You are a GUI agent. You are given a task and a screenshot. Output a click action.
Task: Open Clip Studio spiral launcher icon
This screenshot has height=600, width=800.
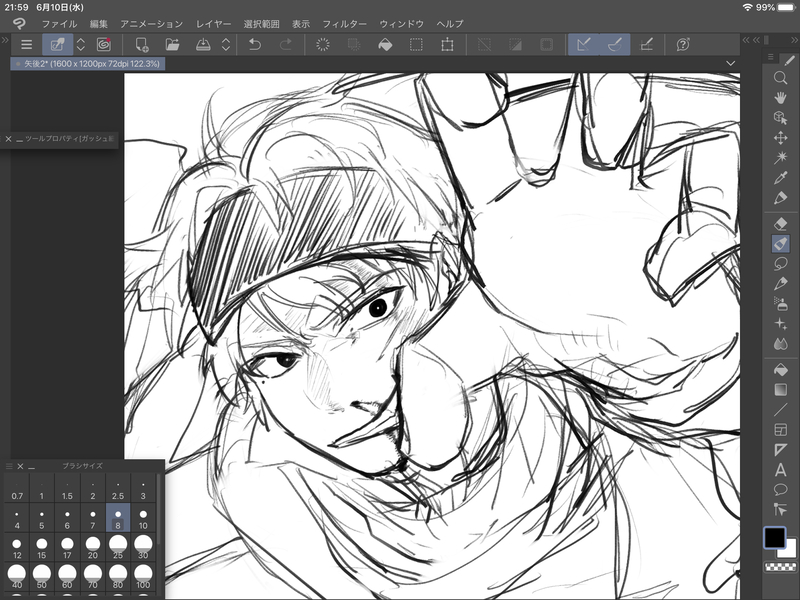(104, 45)
